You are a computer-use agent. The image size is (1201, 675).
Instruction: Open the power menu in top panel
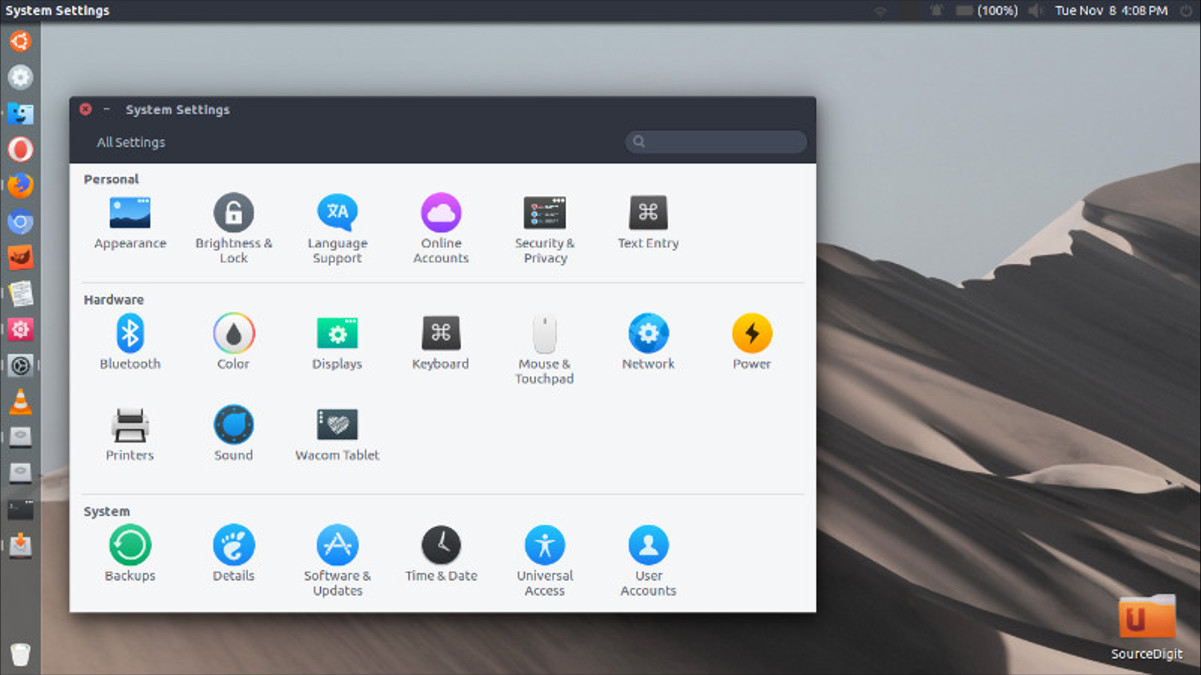coord(1187,11)
